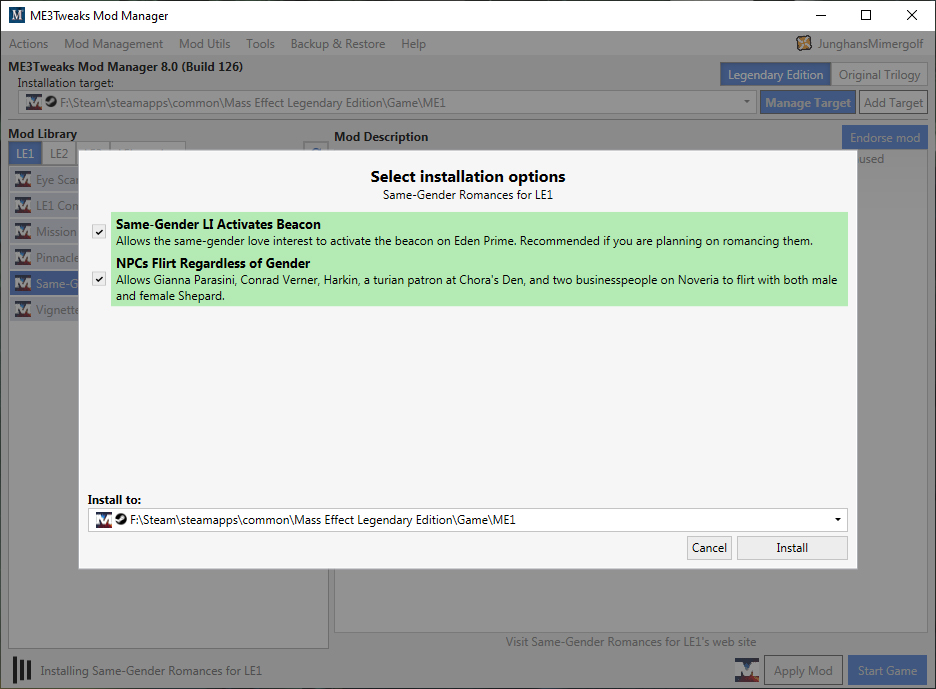Click the status text Installing Same-Gender Romances for LE1
936x689 pixels.
pos(151,670)
